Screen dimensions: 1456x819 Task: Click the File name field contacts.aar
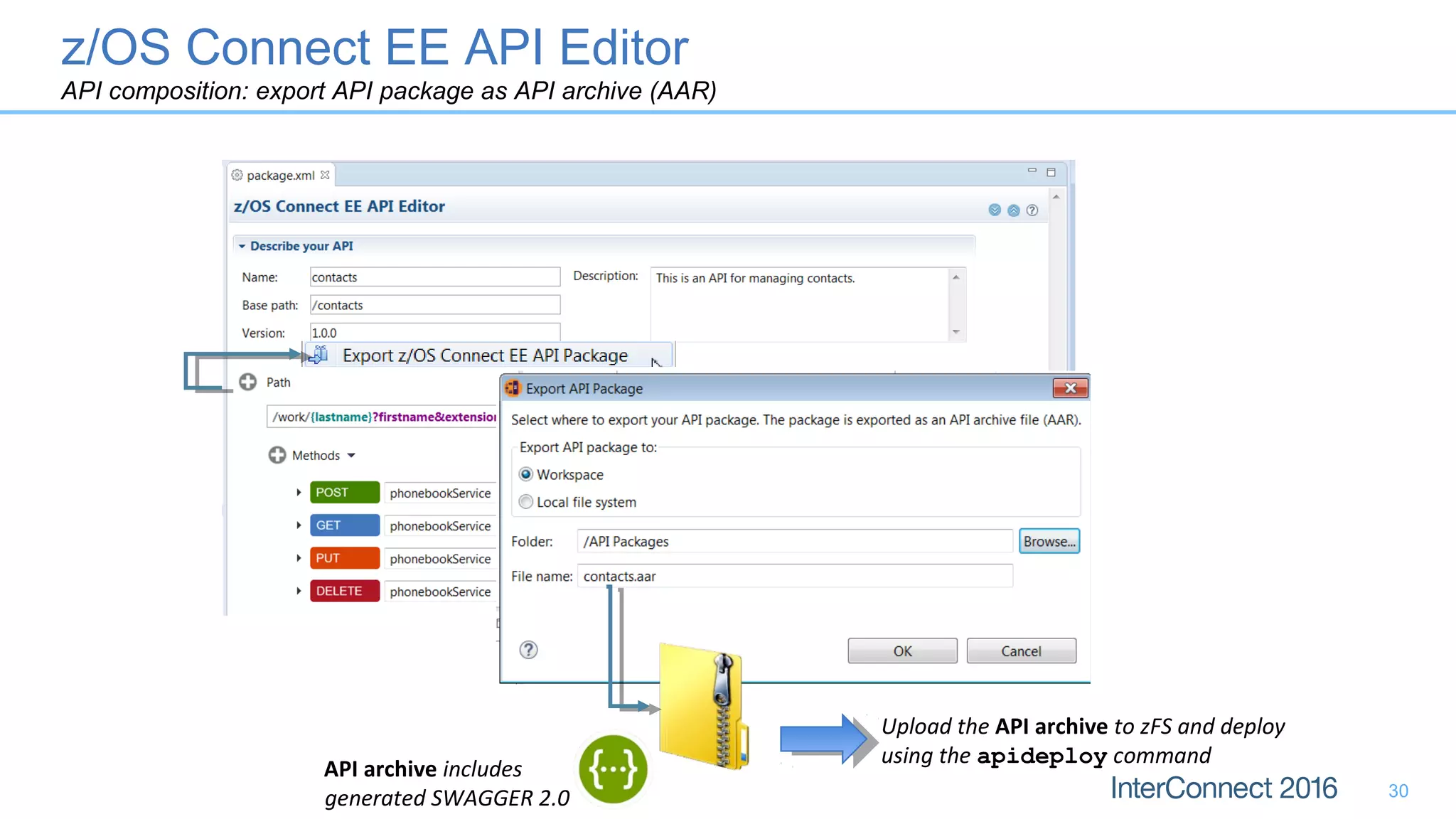coord(795,576)
